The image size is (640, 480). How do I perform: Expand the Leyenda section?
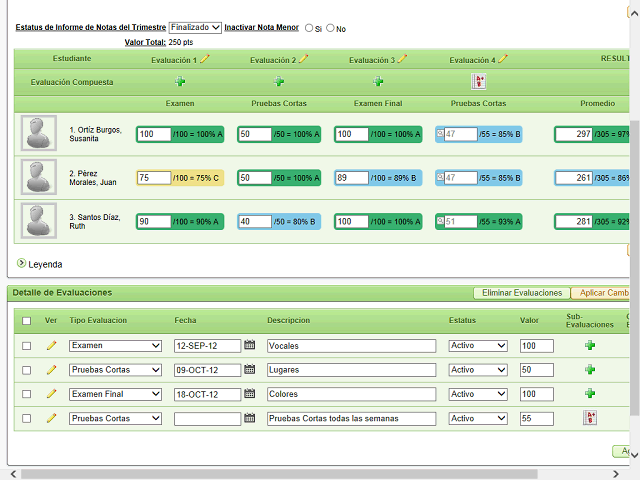pos(22,264)
